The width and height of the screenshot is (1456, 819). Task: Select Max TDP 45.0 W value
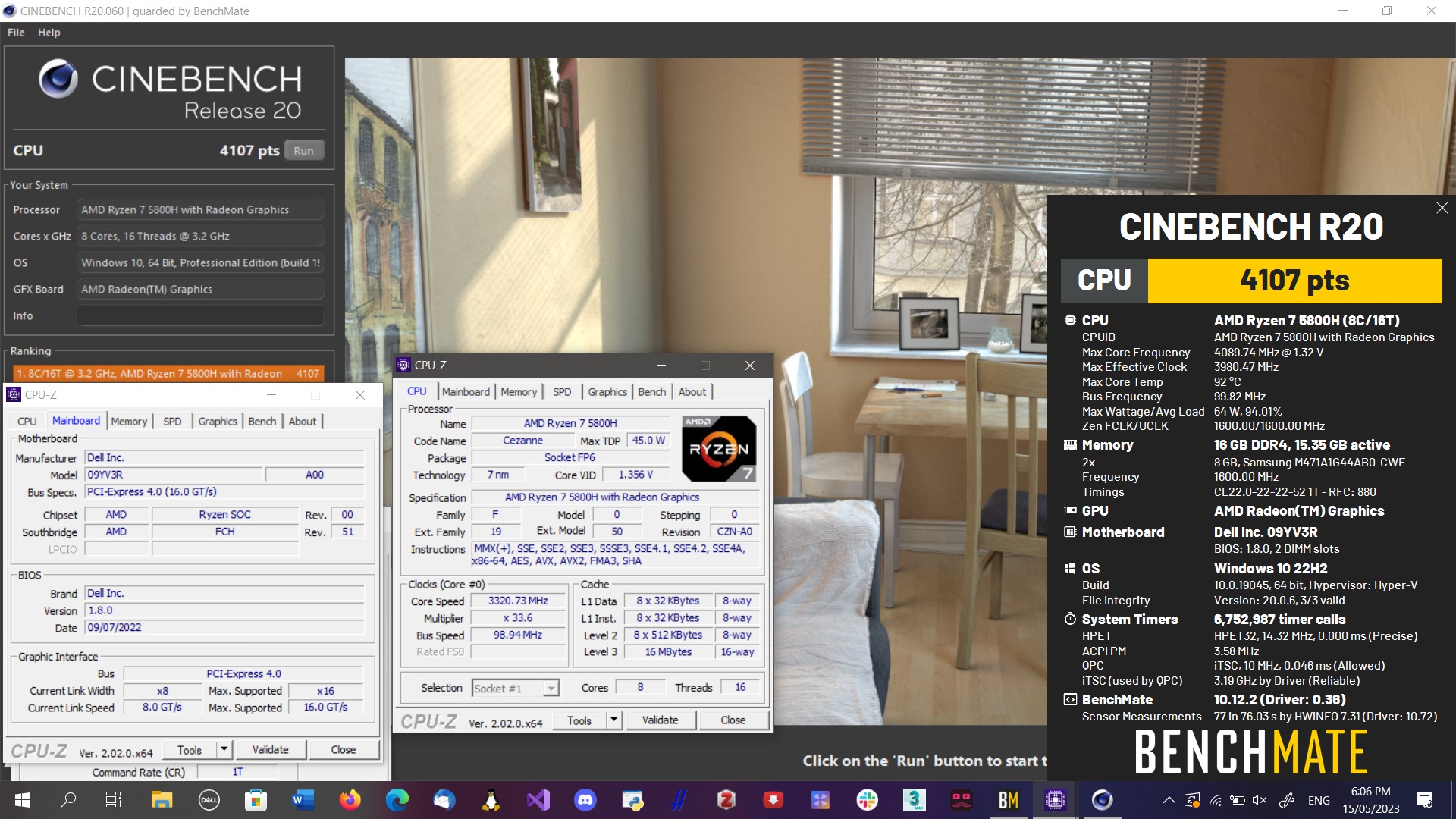(x=648, y=441)
